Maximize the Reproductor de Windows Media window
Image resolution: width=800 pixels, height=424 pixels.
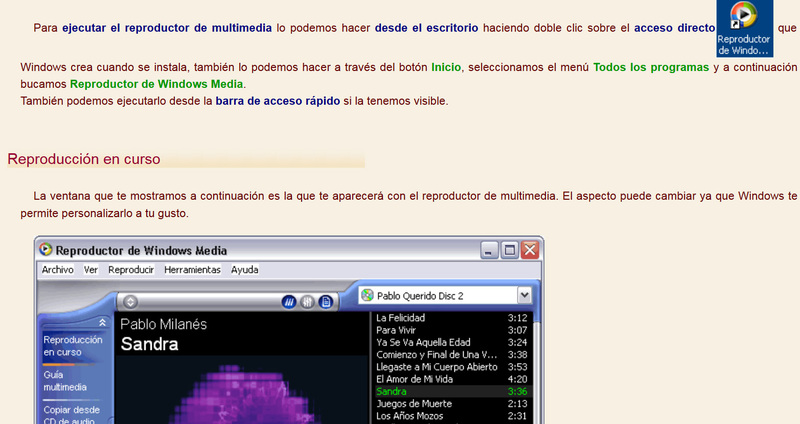(509, 250)
